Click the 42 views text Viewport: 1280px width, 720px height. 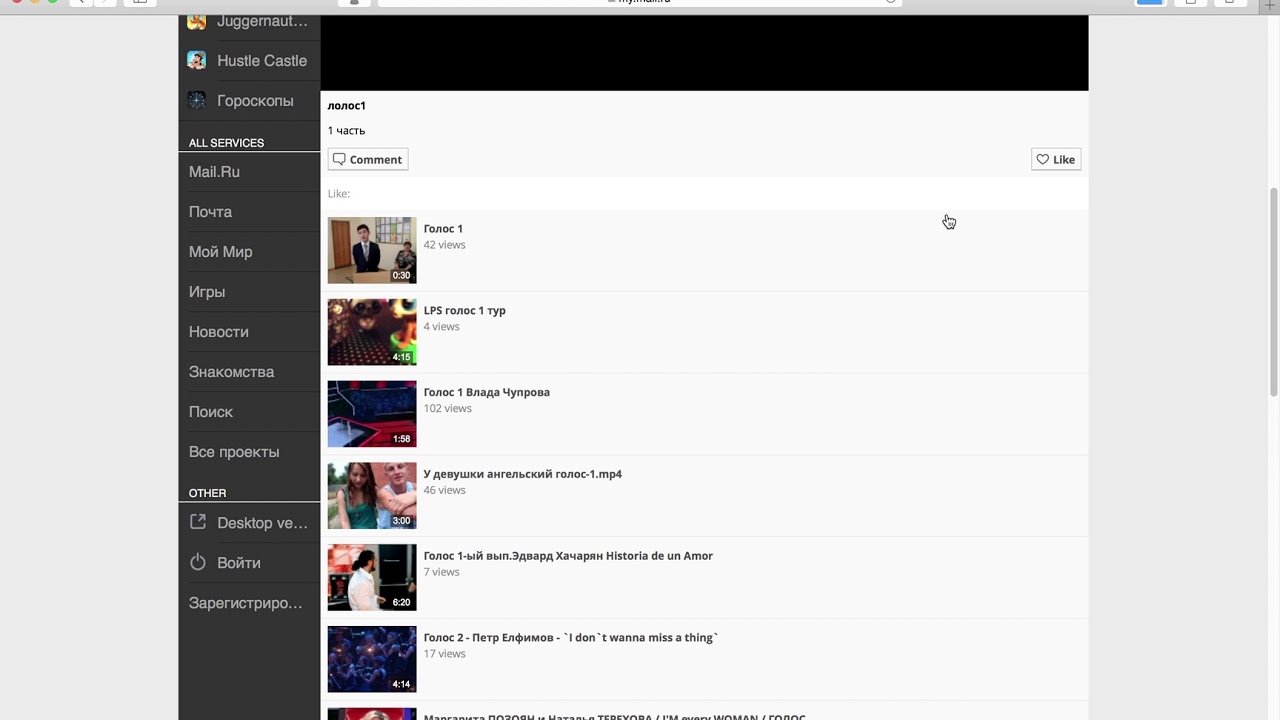click(444, 245)
